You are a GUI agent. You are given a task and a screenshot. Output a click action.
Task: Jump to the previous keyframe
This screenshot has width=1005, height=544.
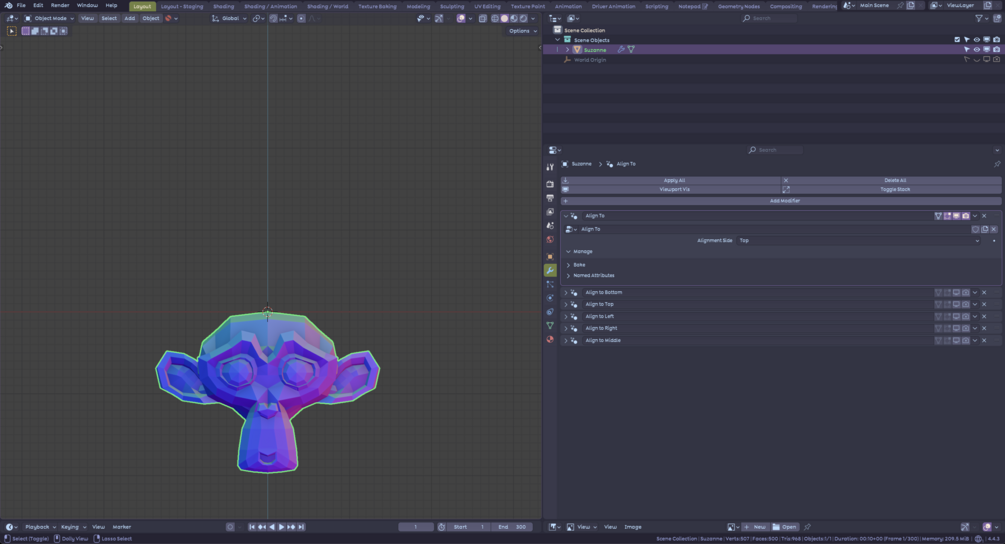[x=262, y=527]
